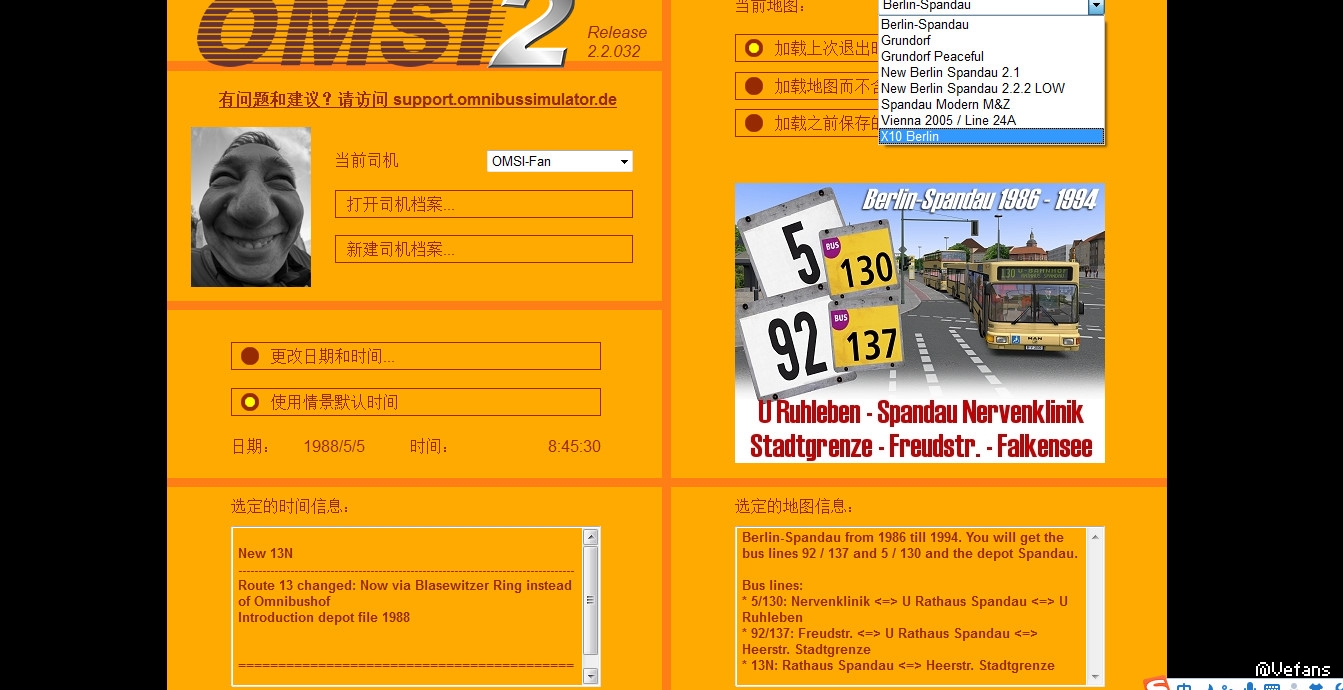This screenshot has height=690, width=1343.
Task: Open the OMSI-Fan driver dropdown
Action: tap(560, 161)
